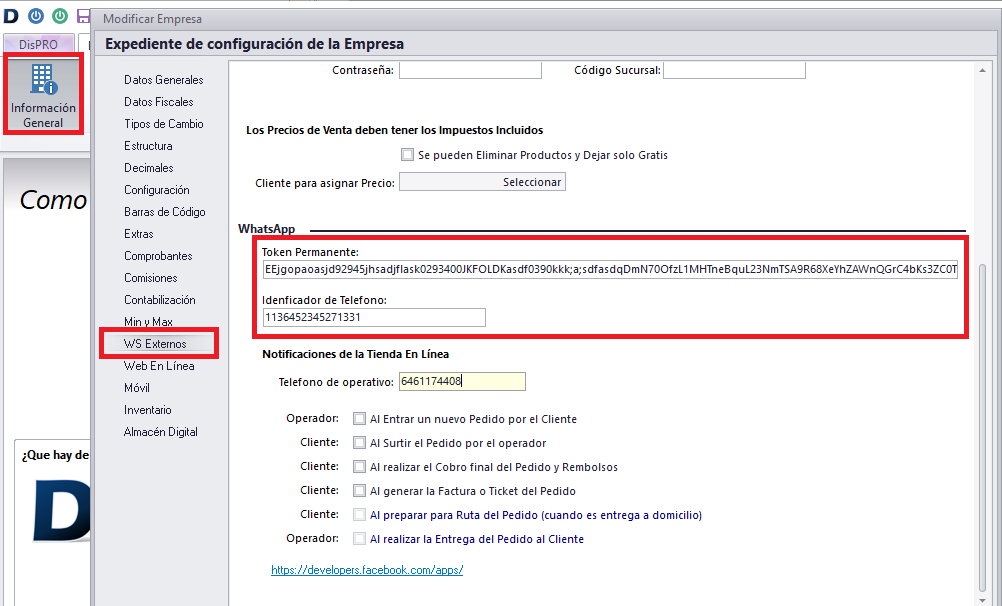
Task: Enable 'Al Surtir el Pedido por el operador'
Action: 360,443
